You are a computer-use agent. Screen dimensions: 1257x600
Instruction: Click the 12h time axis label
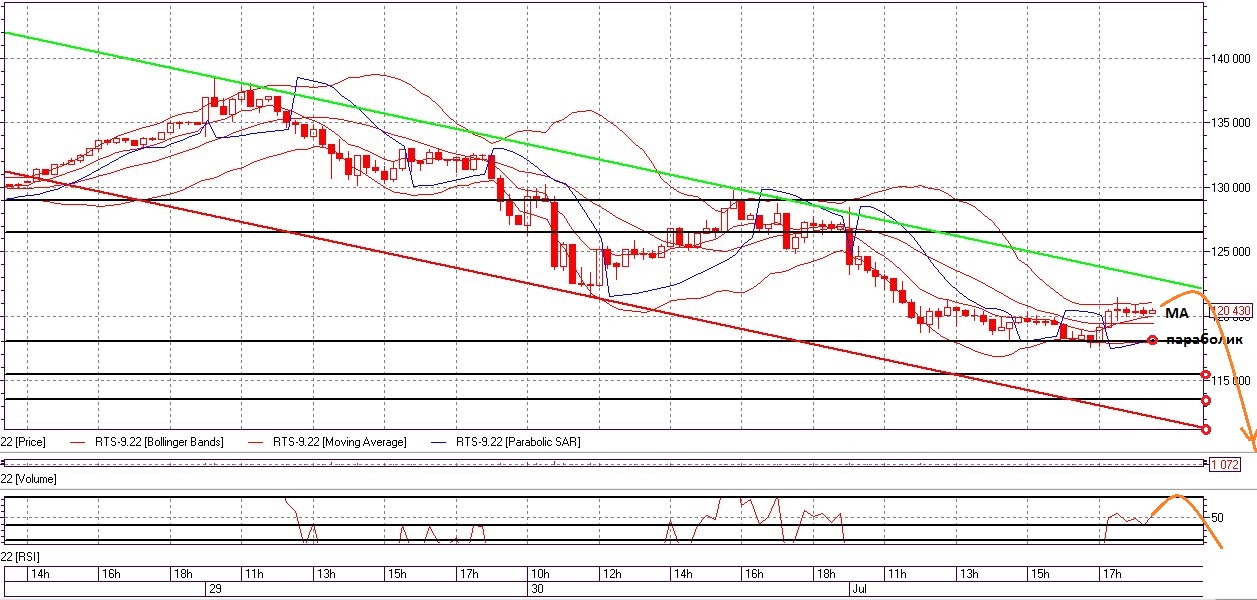click(612, 574)
